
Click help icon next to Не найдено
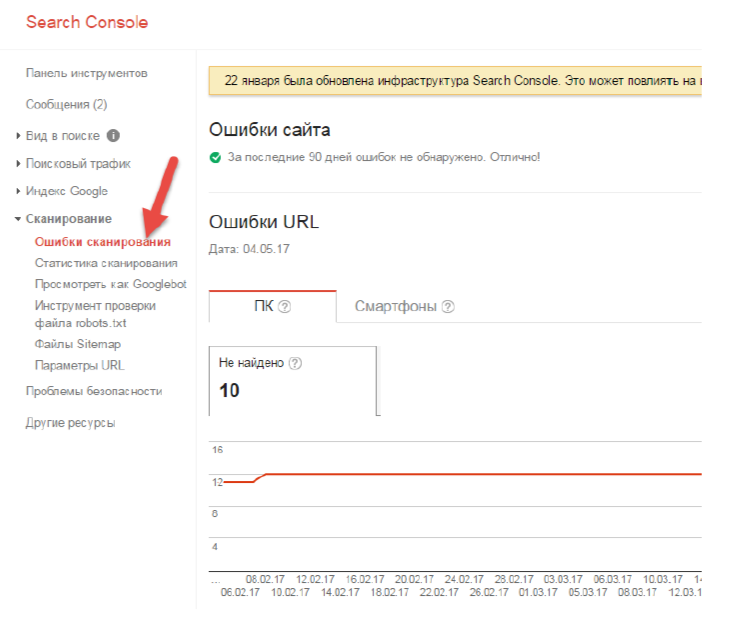(296, 363)
